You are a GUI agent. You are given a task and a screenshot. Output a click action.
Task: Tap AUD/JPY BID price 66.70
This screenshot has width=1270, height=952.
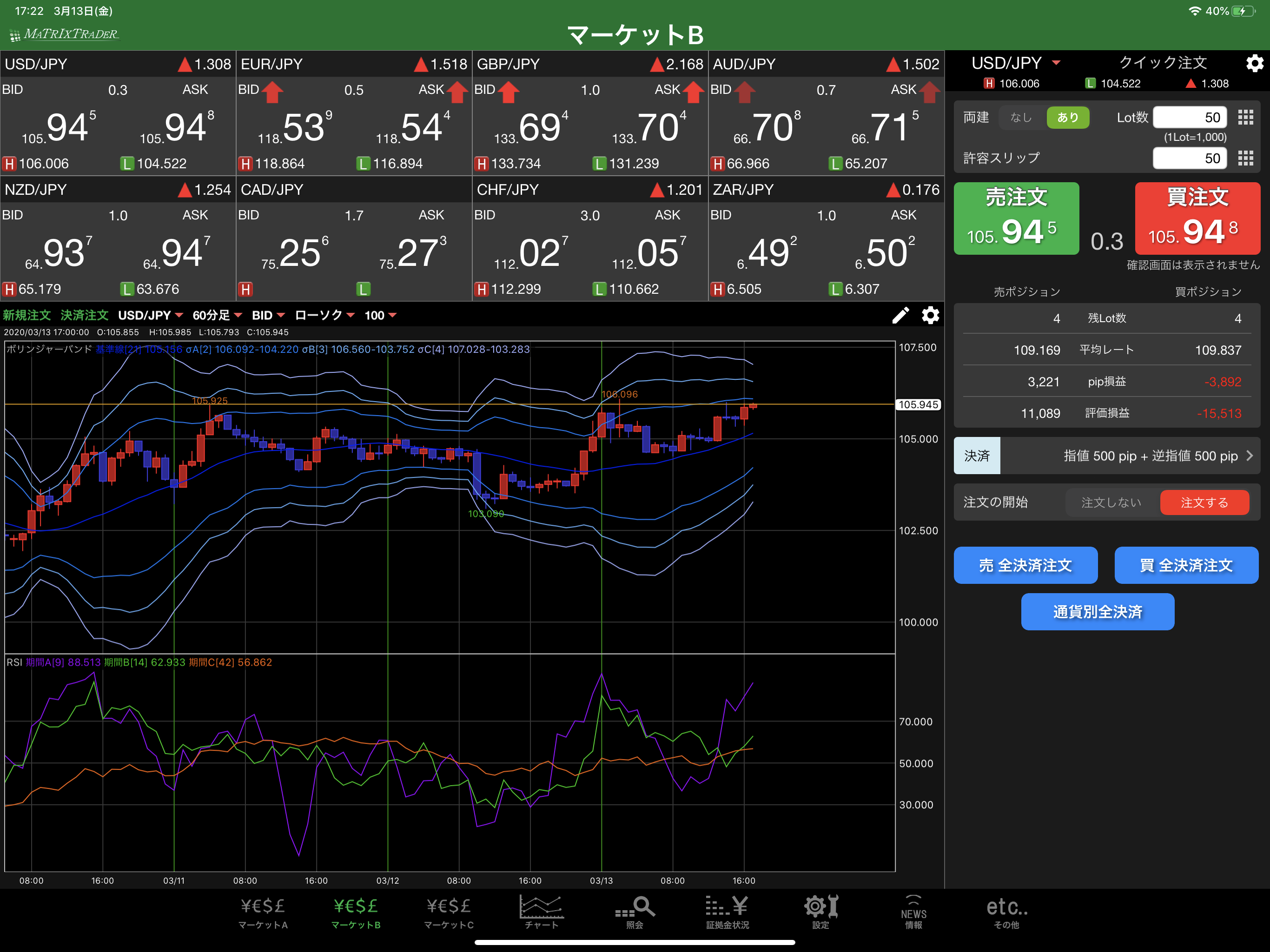[x=767, y=128]
